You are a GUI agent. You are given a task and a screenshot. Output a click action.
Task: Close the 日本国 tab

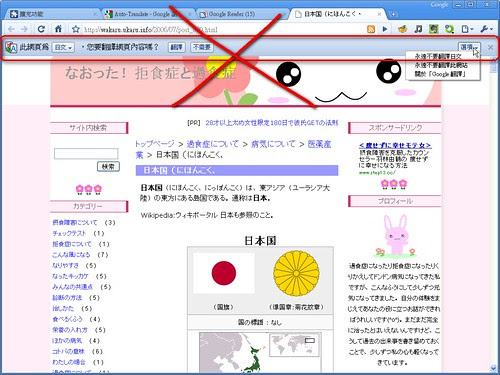click(379, 14)
